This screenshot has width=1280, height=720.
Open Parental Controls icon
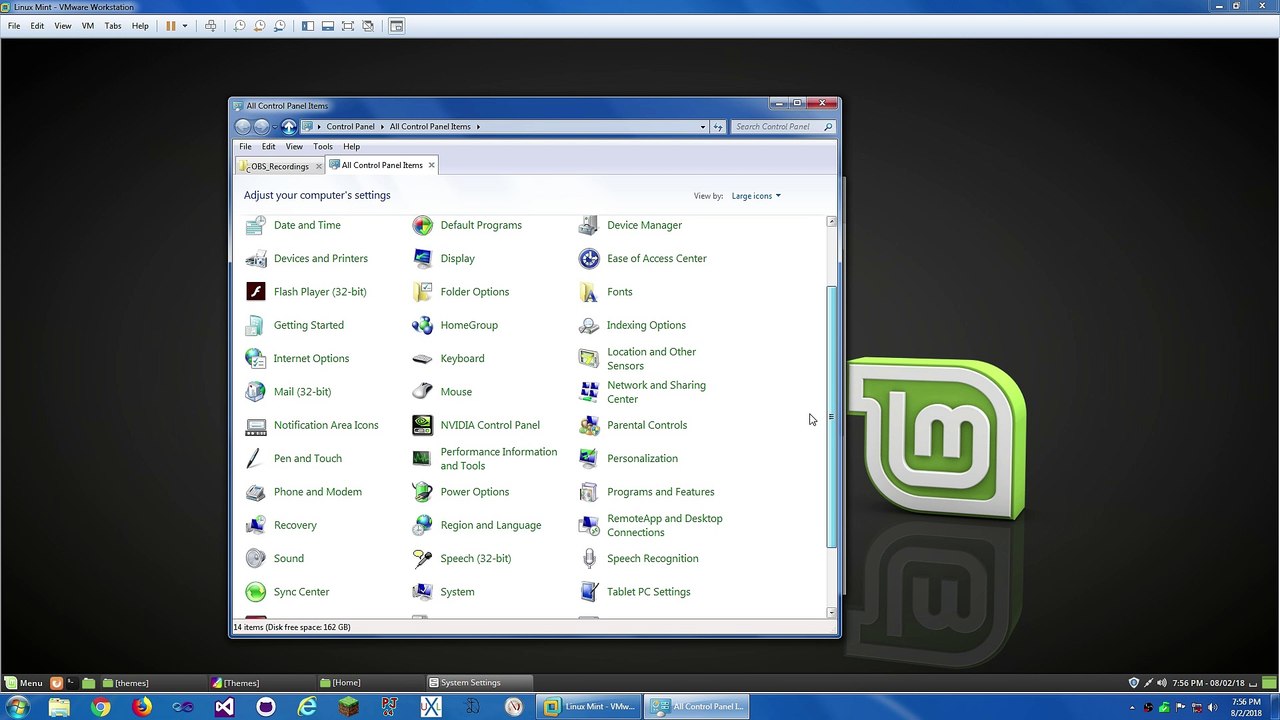[589, 425]
